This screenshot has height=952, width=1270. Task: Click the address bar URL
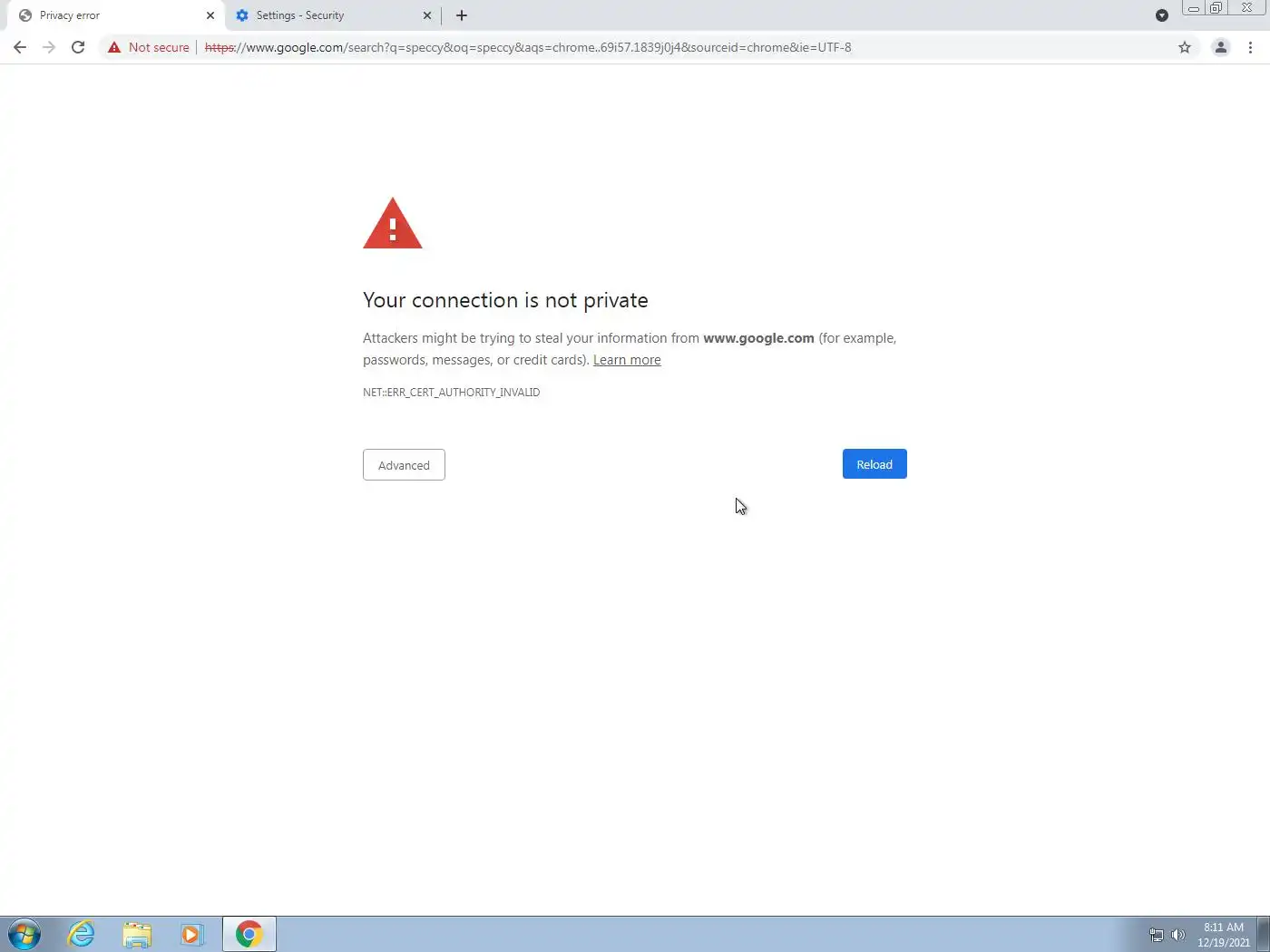tap(528, 47)
